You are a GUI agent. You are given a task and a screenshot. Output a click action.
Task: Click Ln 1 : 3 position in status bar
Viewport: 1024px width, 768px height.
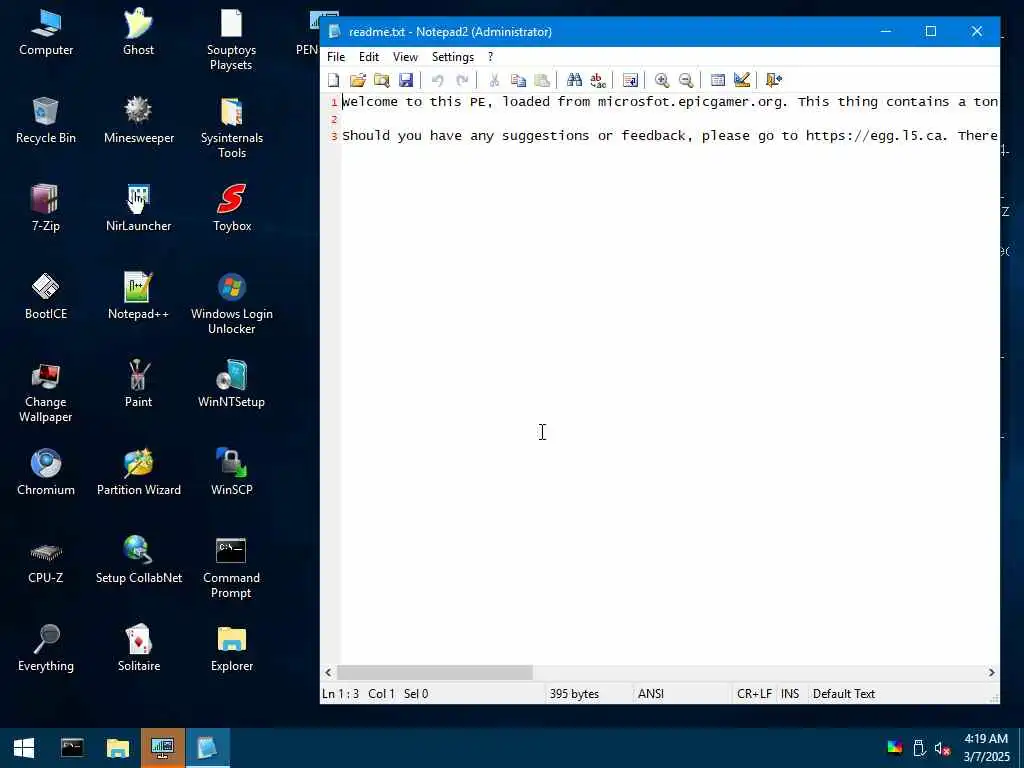[x=340, y=694]
